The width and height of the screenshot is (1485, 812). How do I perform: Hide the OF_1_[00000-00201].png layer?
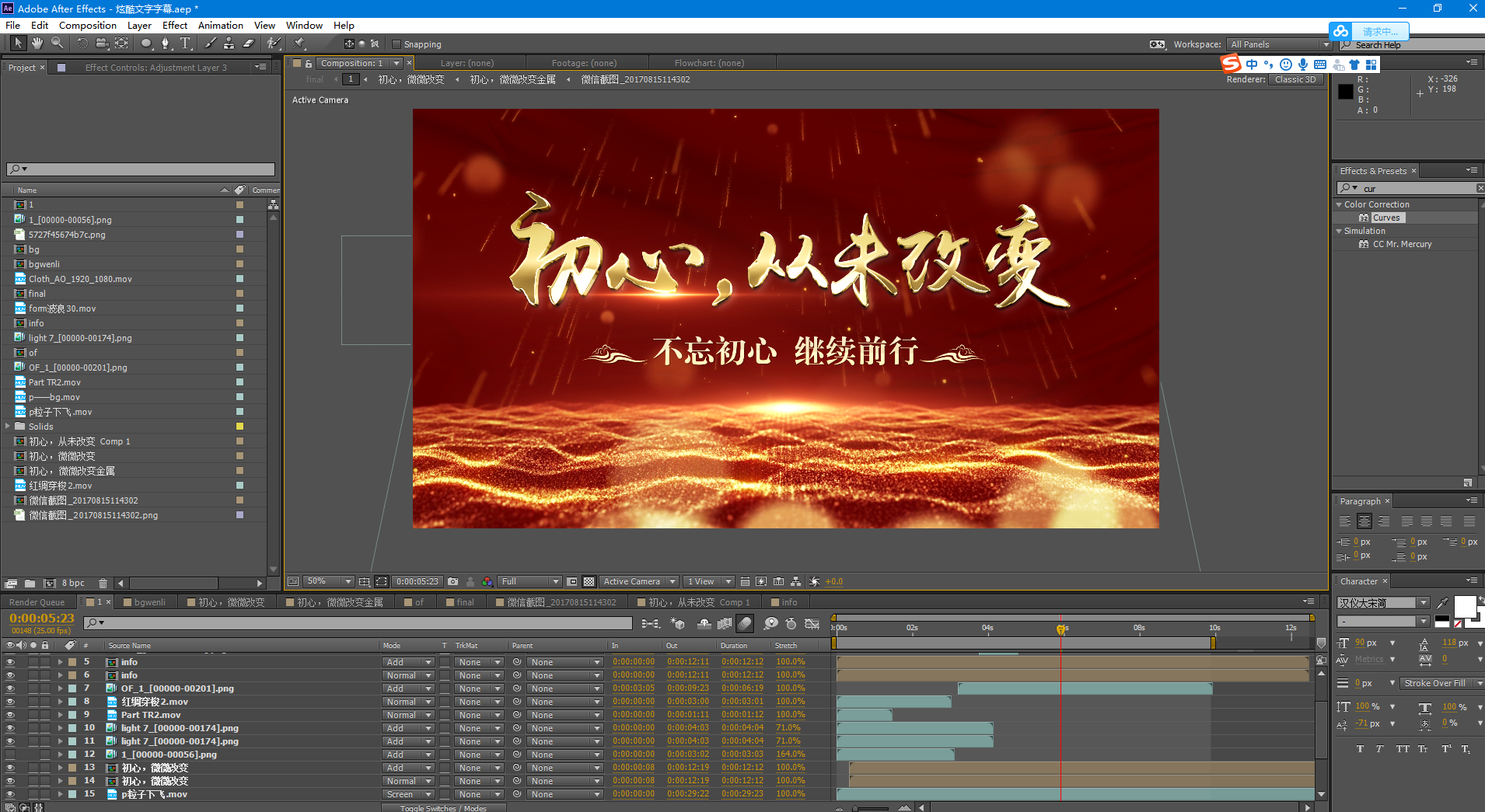click(10, 688)
